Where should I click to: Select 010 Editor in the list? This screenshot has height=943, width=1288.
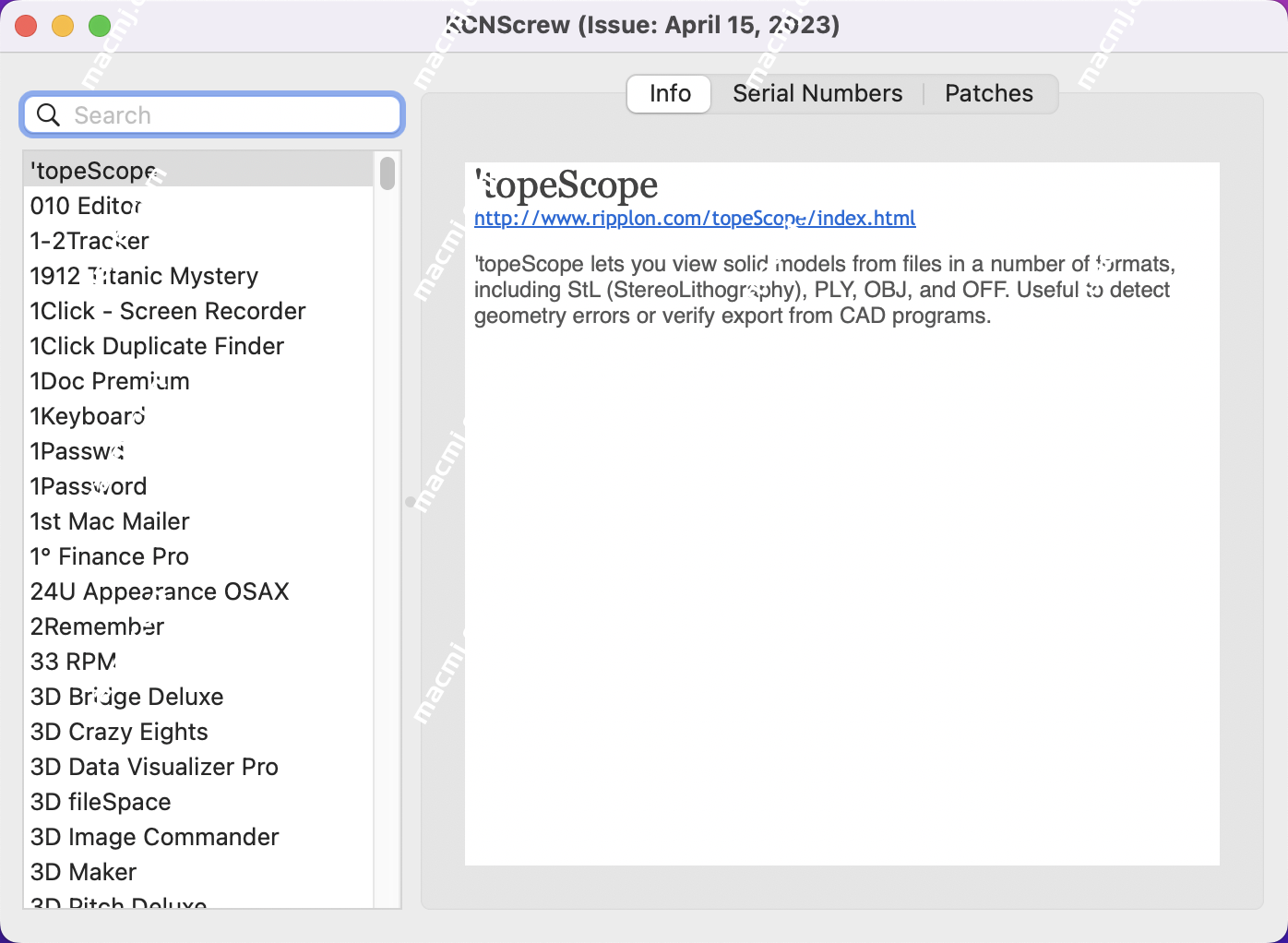click(198, 206)
